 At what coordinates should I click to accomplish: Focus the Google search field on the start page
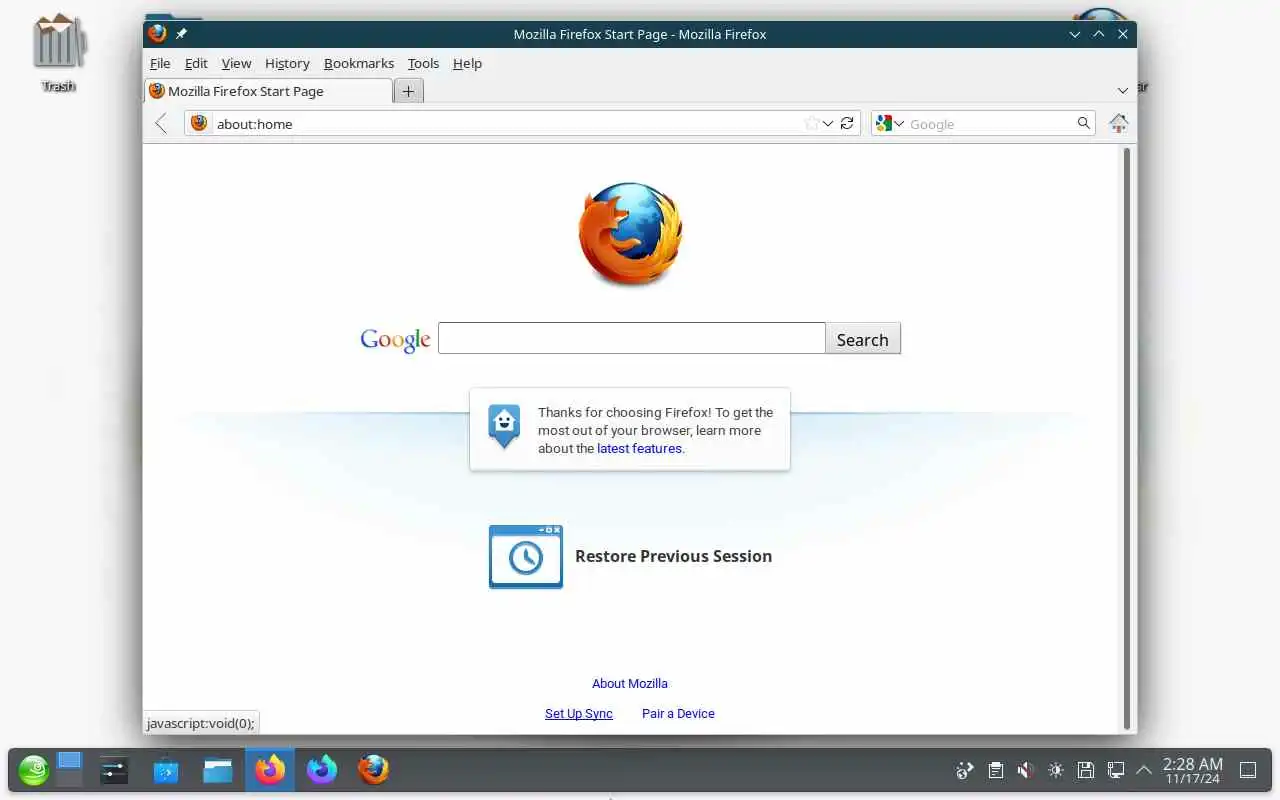(631, 338)
